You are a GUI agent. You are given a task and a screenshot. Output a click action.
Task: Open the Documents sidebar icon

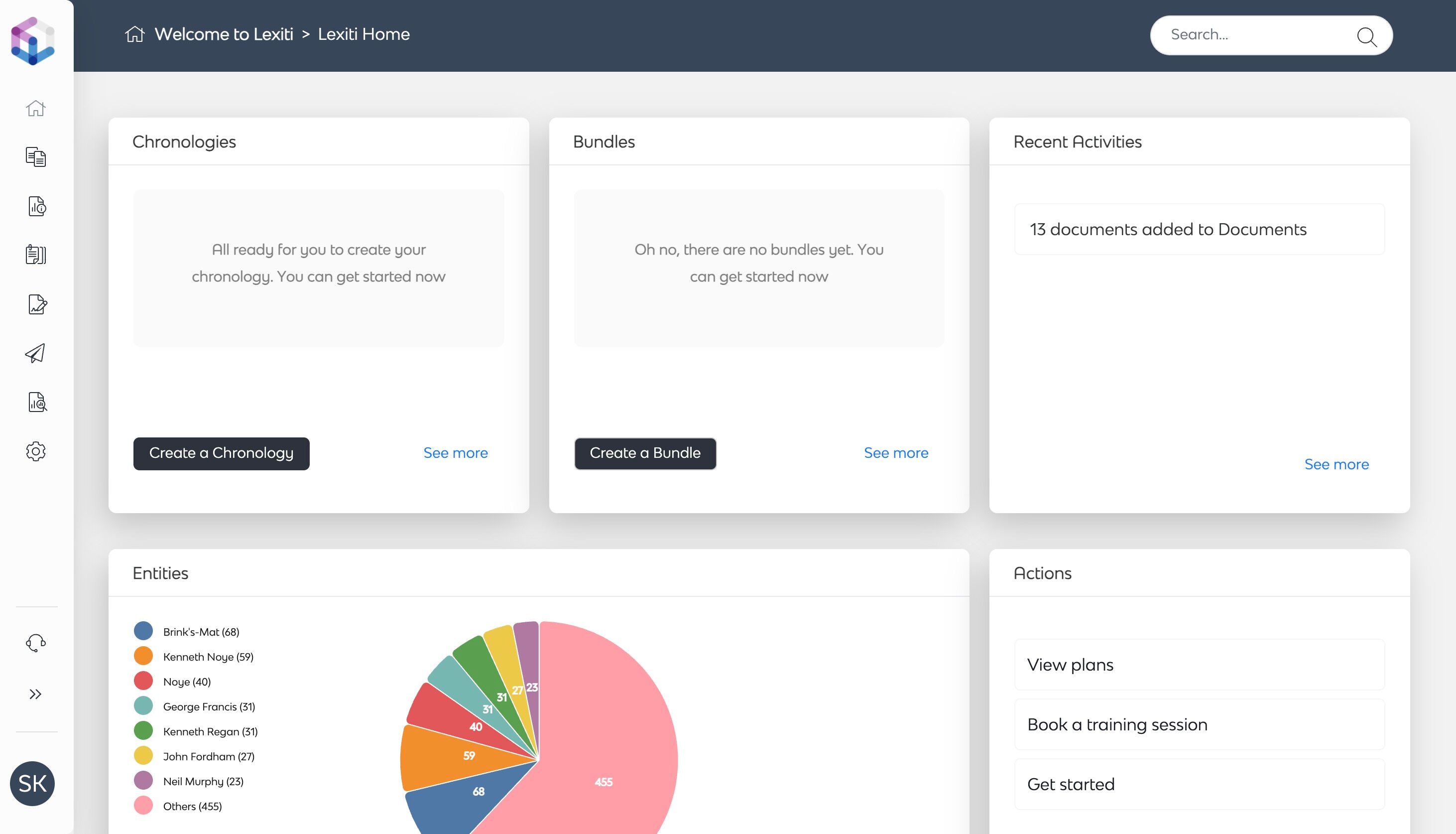coord(35,157)
